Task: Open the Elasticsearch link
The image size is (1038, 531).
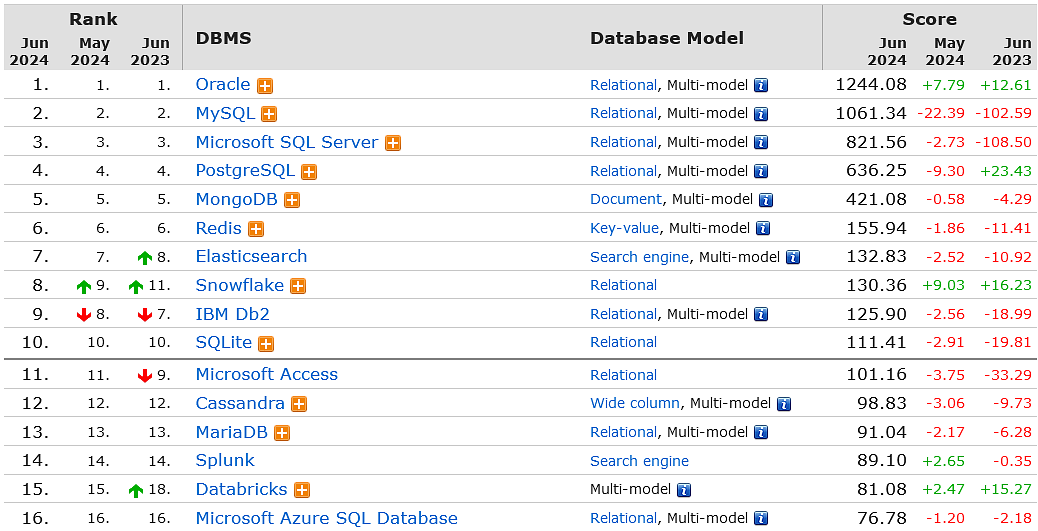Action: coord(252,256)
